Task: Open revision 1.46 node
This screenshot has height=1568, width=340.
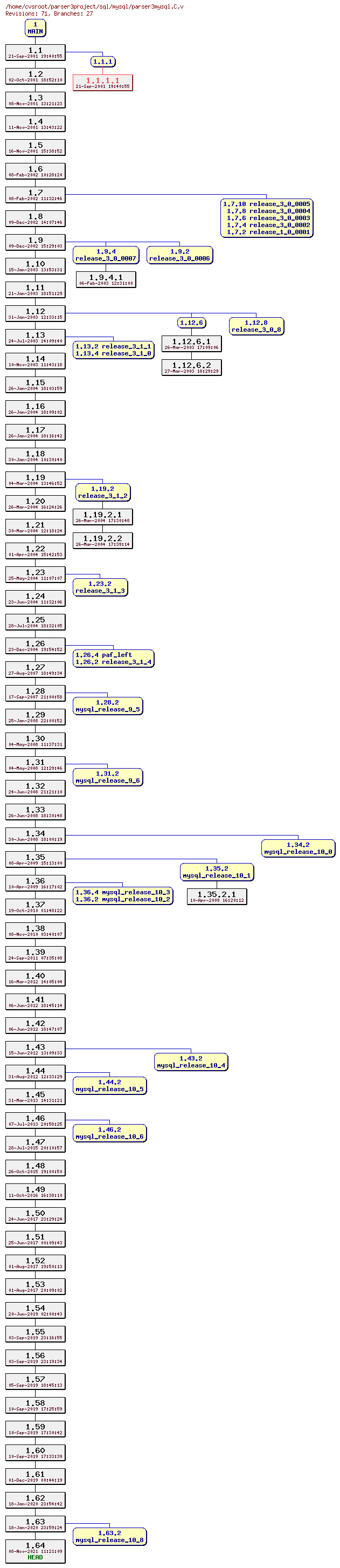Action: pyautogui.click(x=35, y=1121)
